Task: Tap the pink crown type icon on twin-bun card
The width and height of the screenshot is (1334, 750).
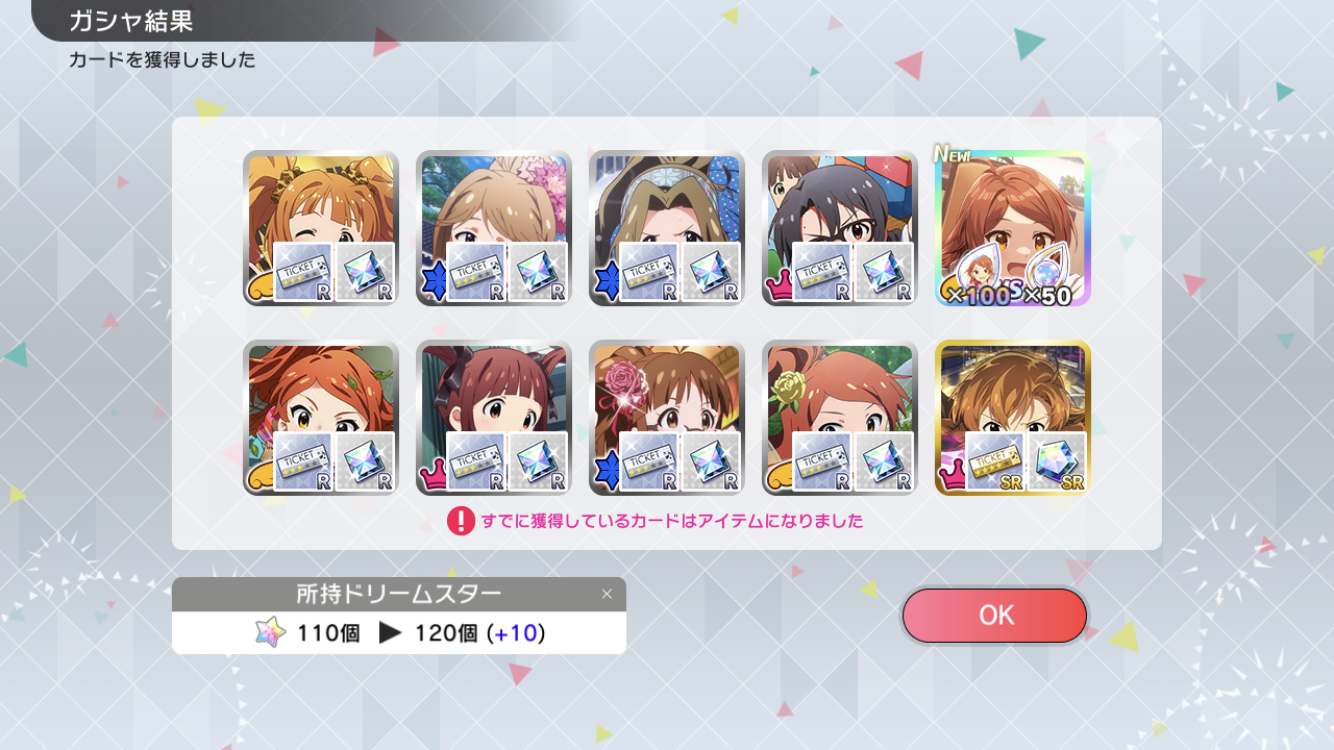Action: click(x=433, y=474)
